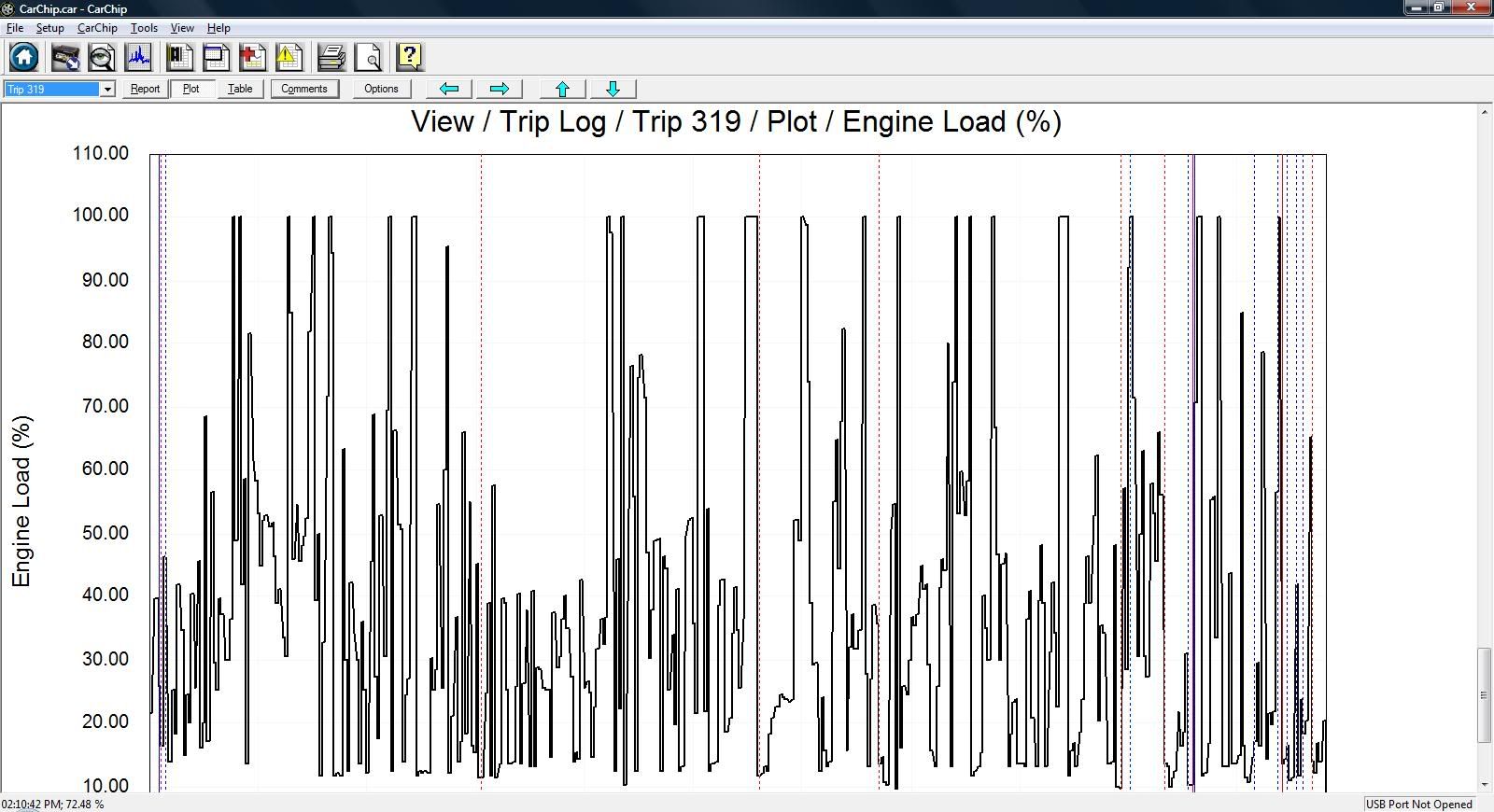1494x812 pixels.
Task: Click the yellow question mark help icon
Action: pos(410,58)
